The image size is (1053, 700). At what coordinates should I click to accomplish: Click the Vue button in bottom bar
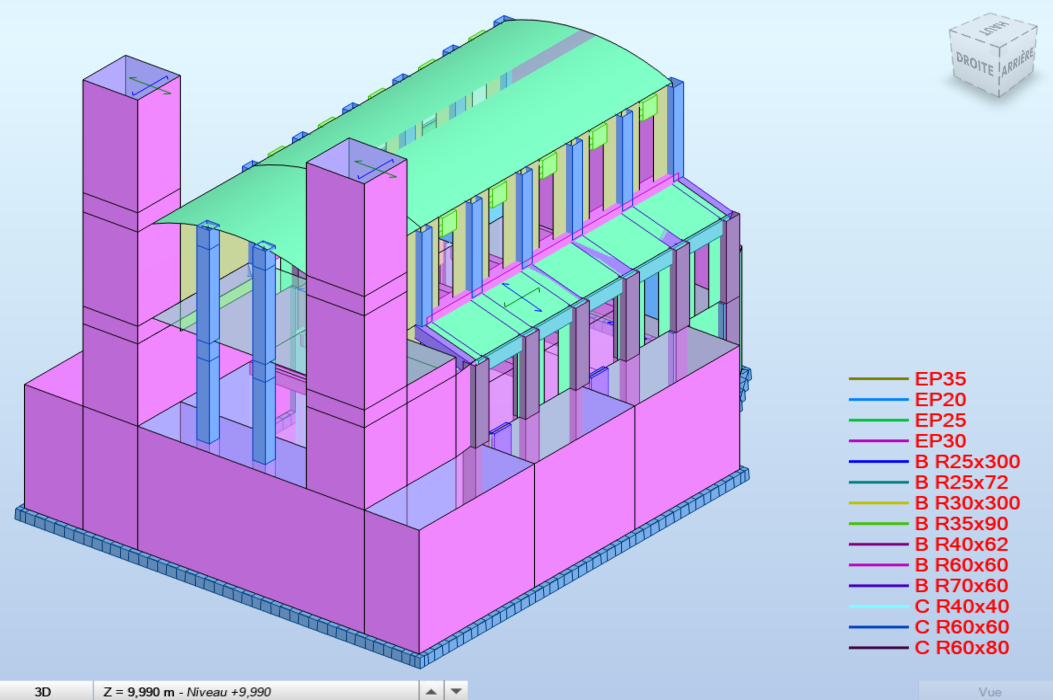tap(989, 691)
